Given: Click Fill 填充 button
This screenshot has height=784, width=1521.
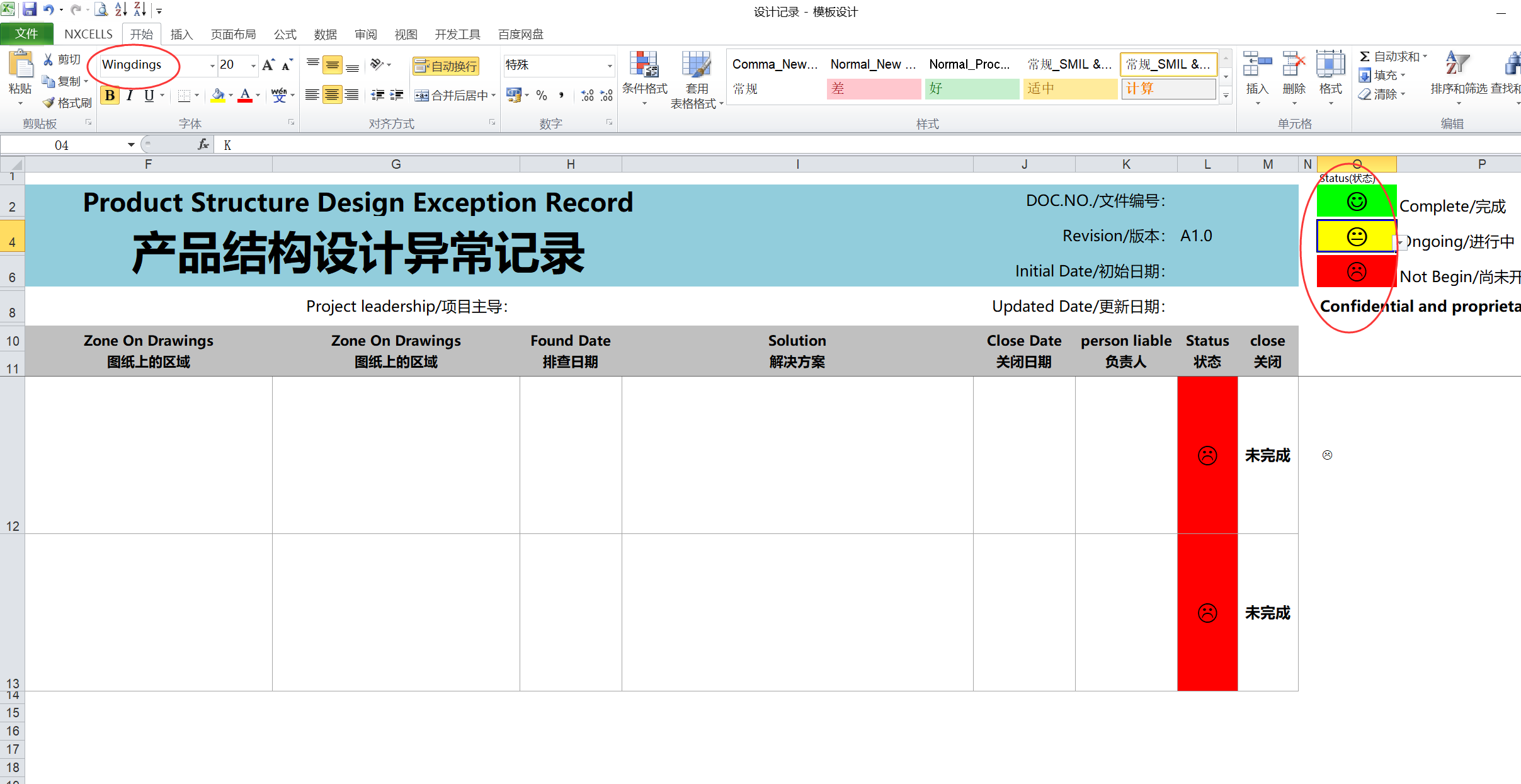Looking at the screenshot, I should (x=1381, y=75).
